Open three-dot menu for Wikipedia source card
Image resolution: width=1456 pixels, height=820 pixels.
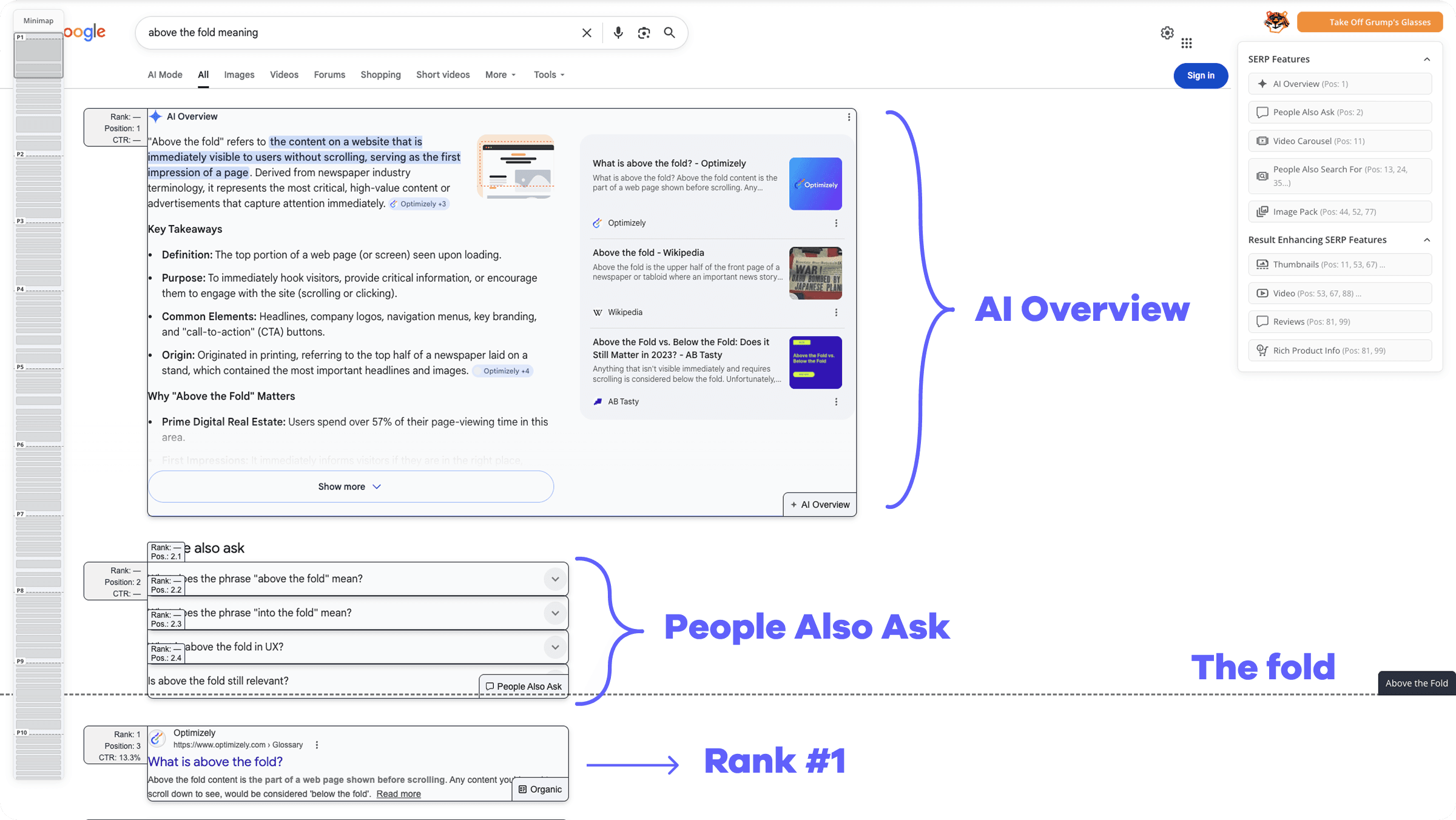pos(836,312)
